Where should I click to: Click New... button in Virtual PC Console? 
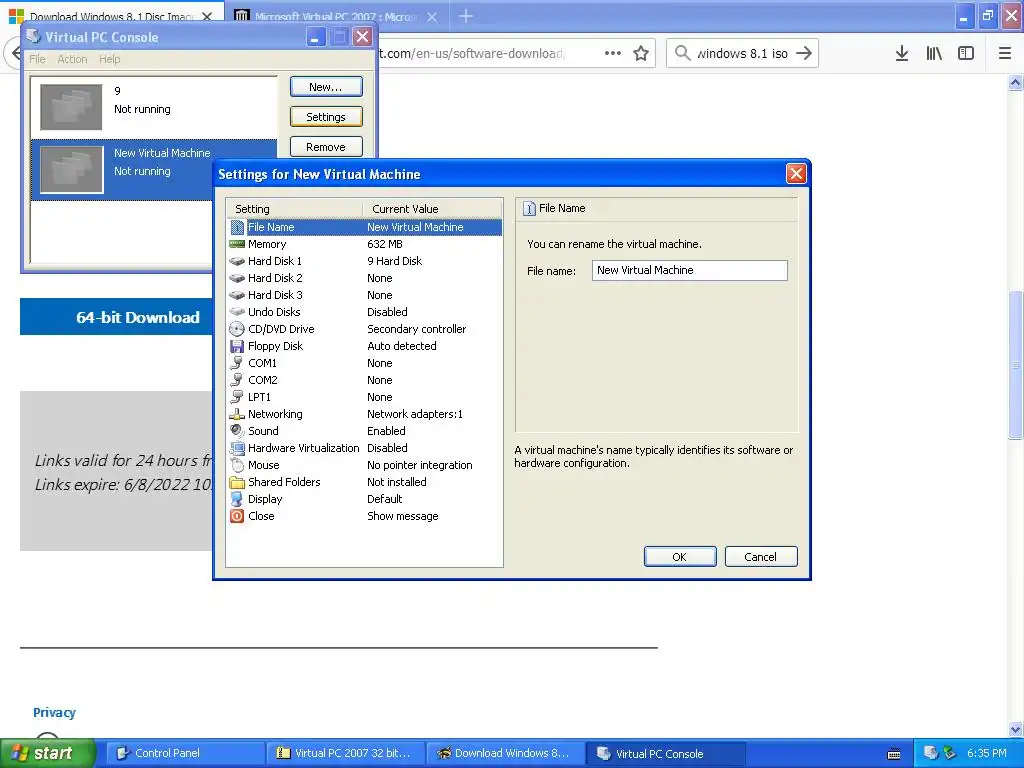(x=326, y=87)
